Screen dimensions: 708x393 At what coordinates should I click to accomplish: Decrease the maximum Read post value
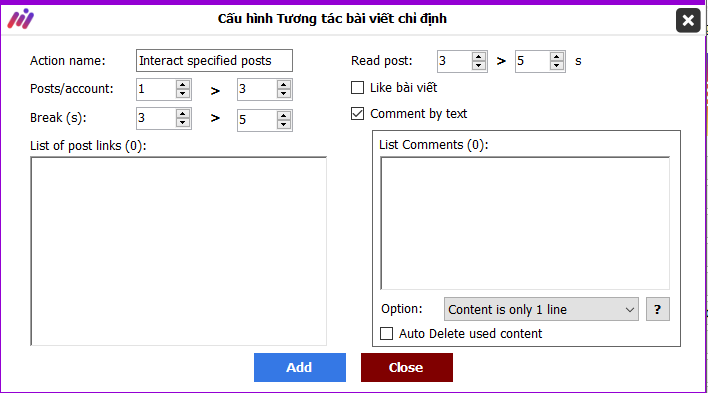(557, 65)
